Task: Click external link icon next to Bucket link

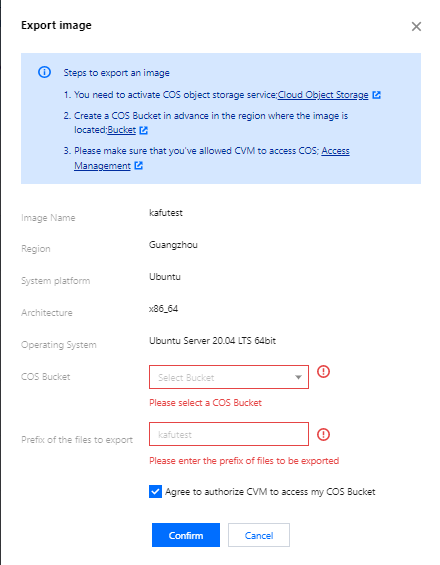Action: pyautogui.click(x=143, y=130)
